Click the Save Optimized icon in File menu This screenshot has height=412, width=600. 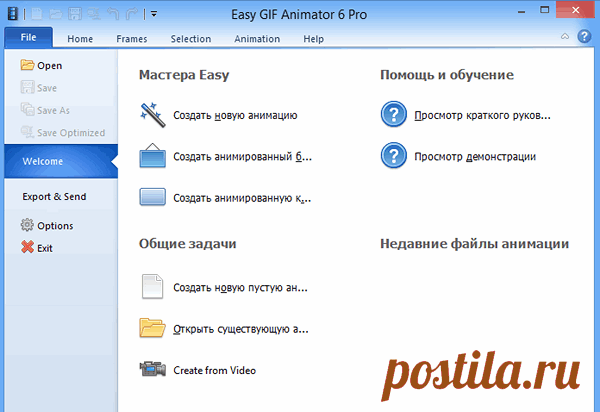point(27,132)
